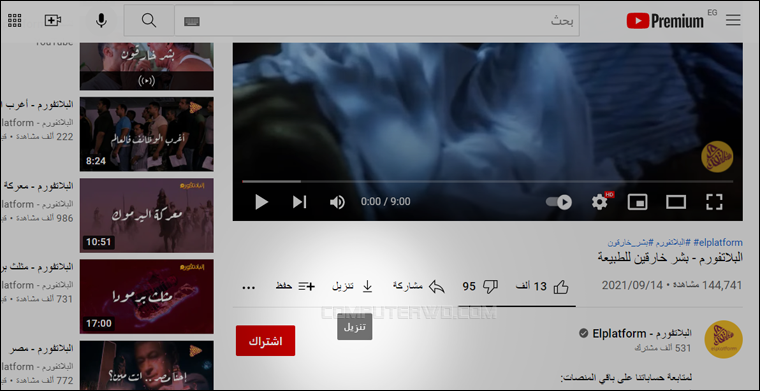Screen dimensions: 760x391
Task: Open the 8:24 video thumbnail
Action: (146, 134)
